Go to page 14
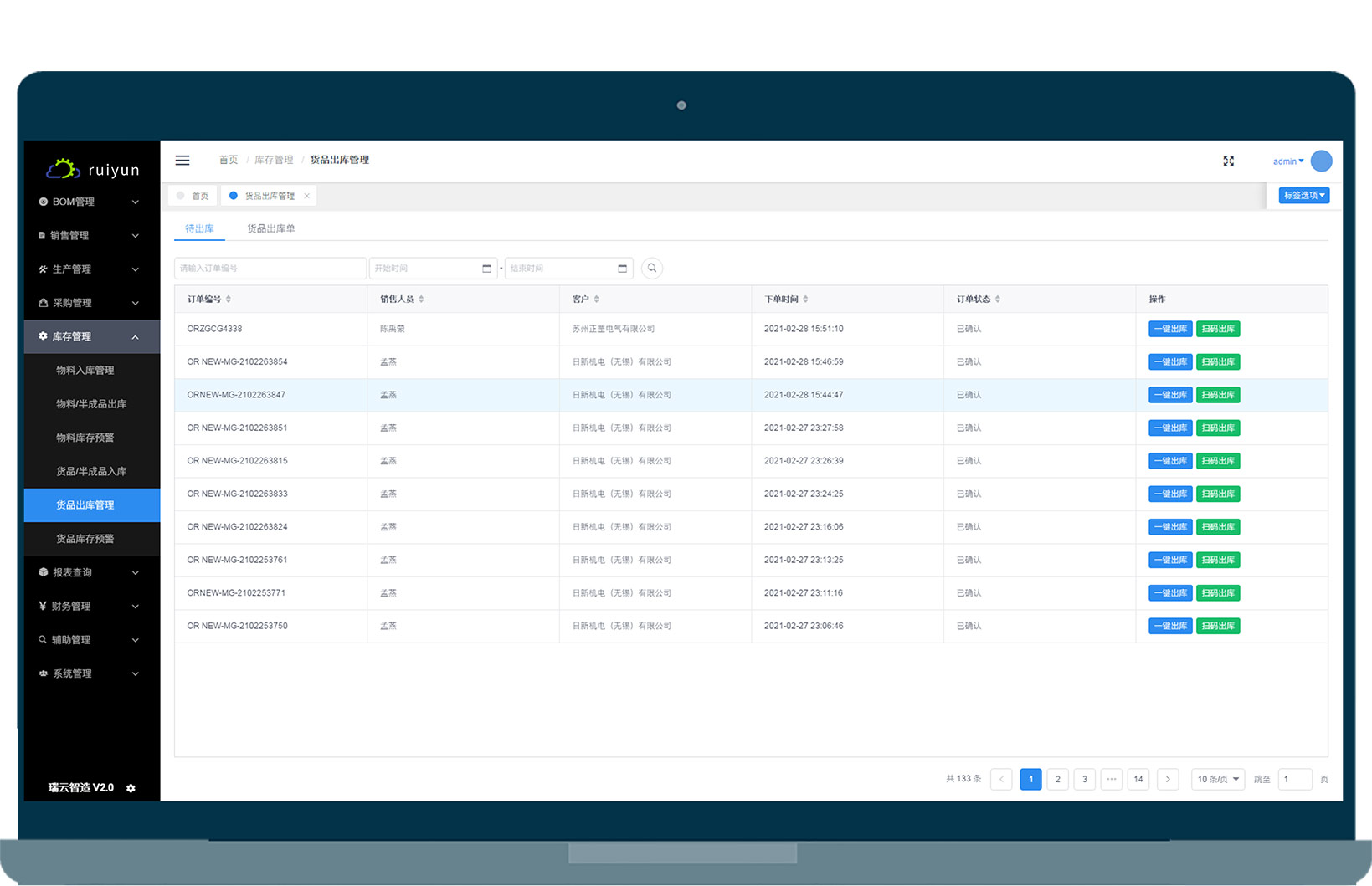Screen dimensions: 1372x886 pyautogui.click(x=1138, y=779)
